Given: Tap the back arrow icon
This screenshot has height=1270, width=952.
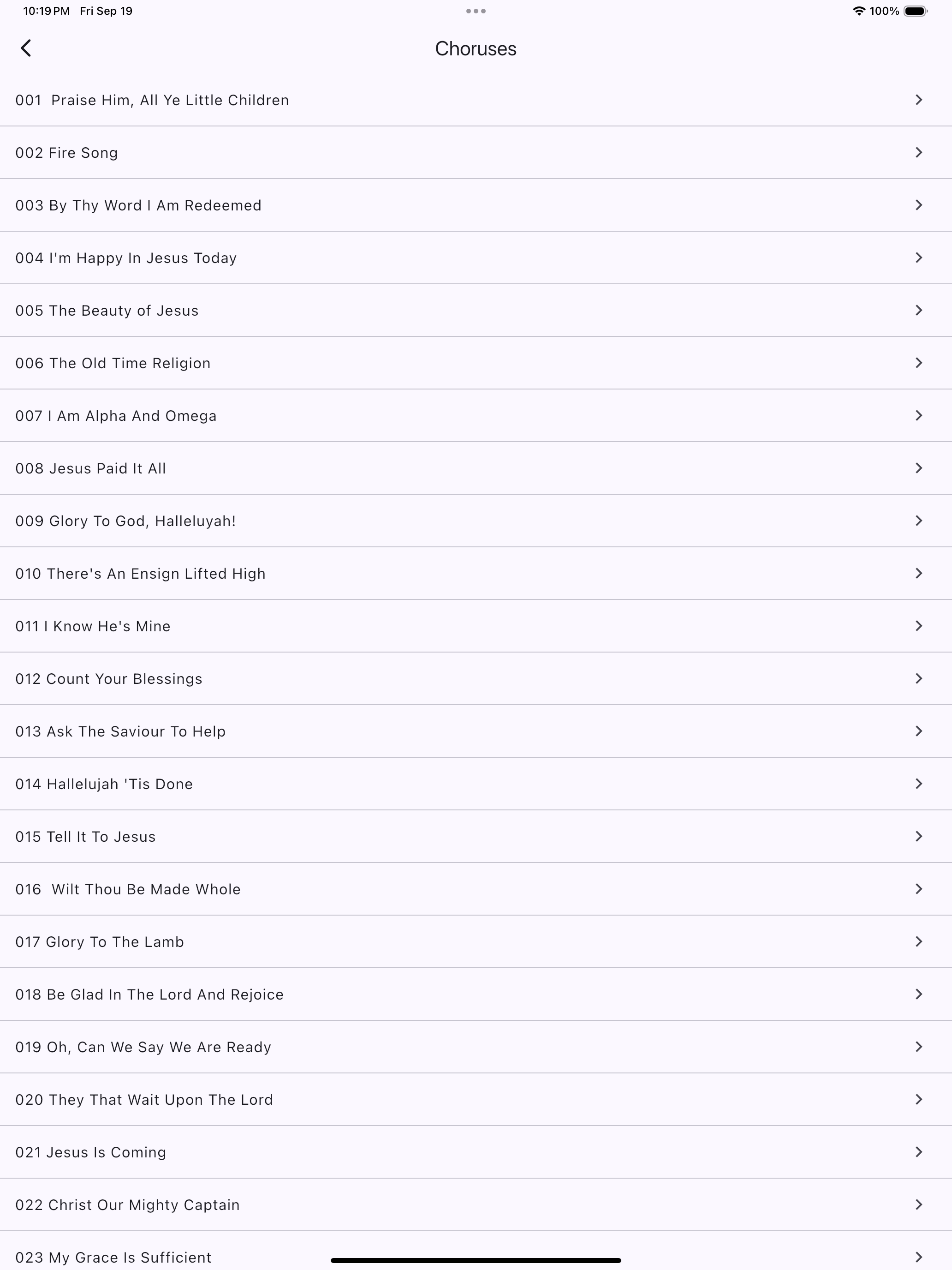Looking at the screenshot, I should [26, 48].
